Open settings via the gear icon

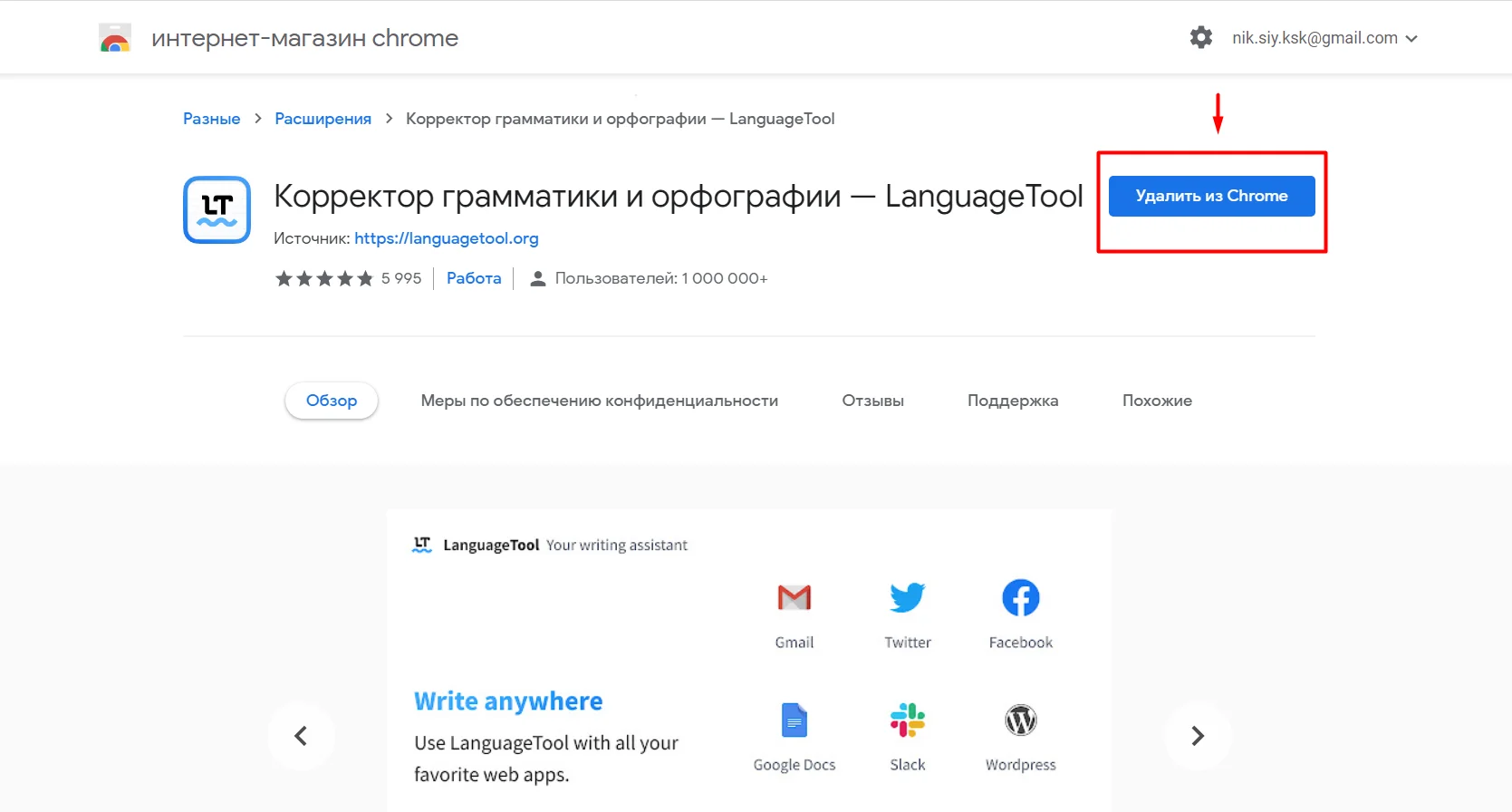pyautogui.click(x=1201, y=37)
